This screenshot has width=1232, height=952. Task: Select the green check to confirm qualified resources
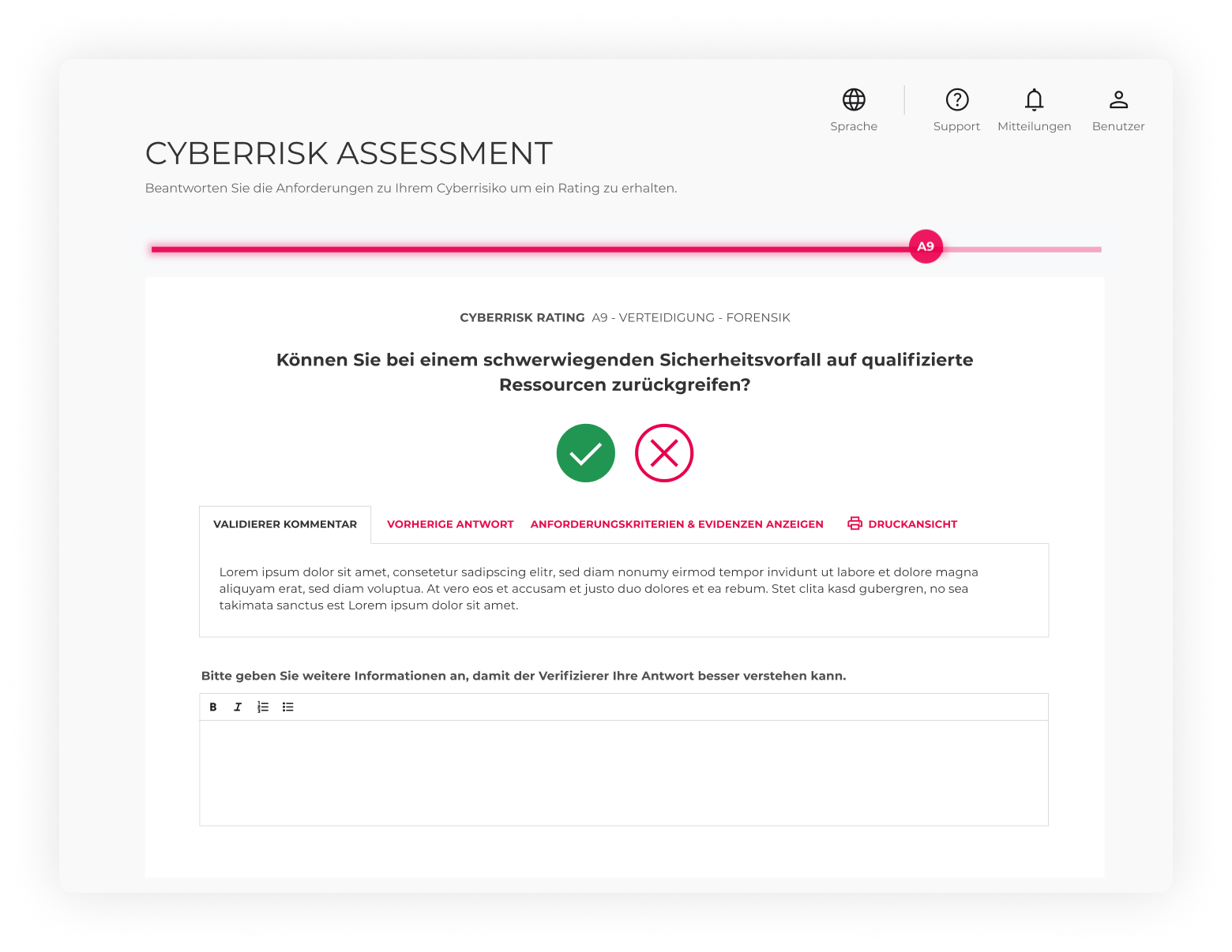[585, 453]
